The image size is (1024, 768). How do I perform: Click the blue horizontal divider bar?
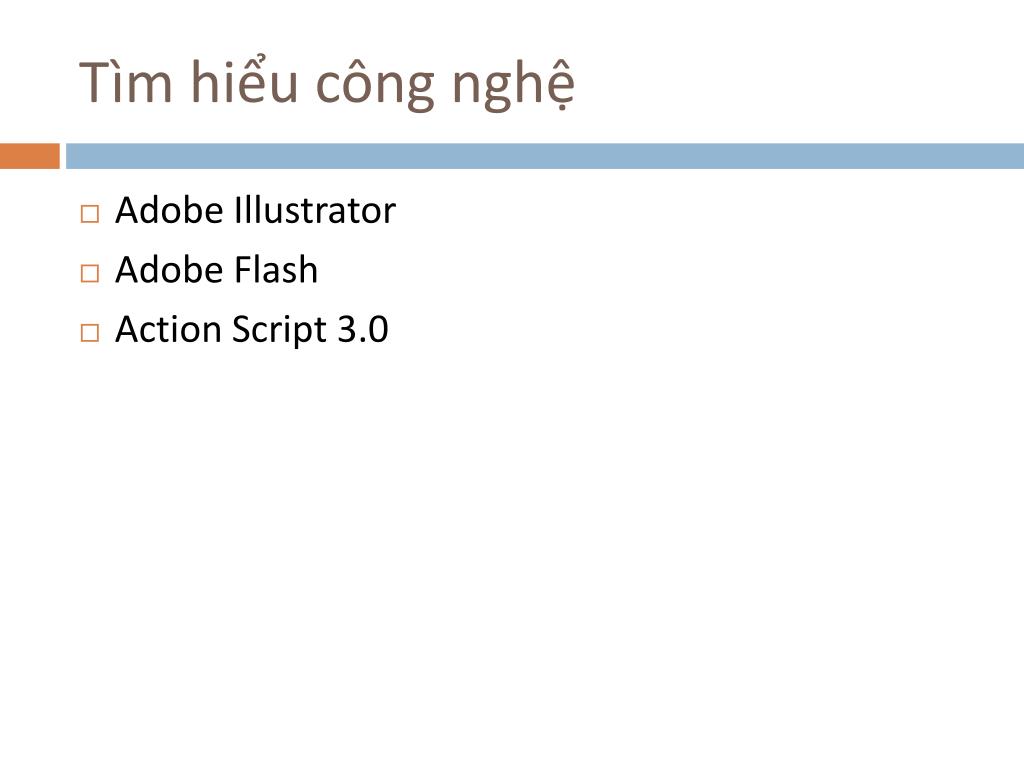pos(545,156)
